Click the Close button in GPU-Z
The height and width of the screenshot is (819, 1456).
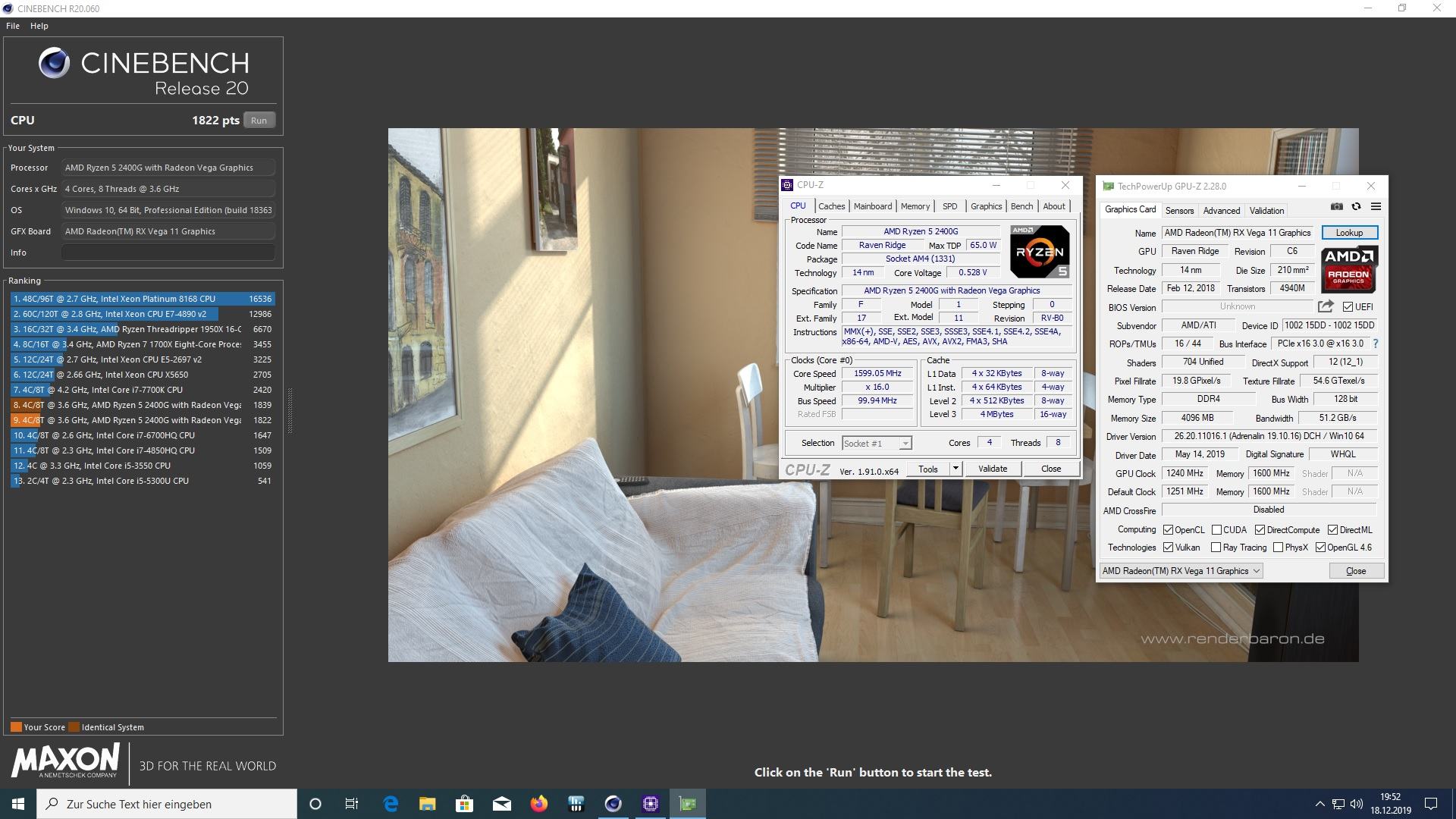(1356, 571)
